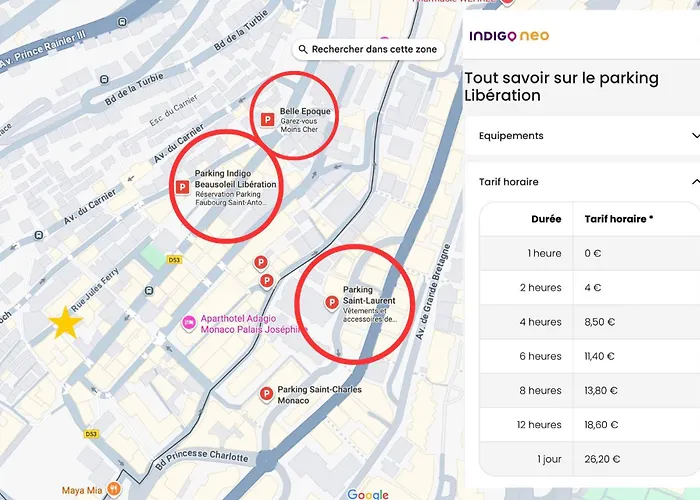Click the Rue Jules Ferry street label
The height and width of the screenshot is (500, 700).
95,290
